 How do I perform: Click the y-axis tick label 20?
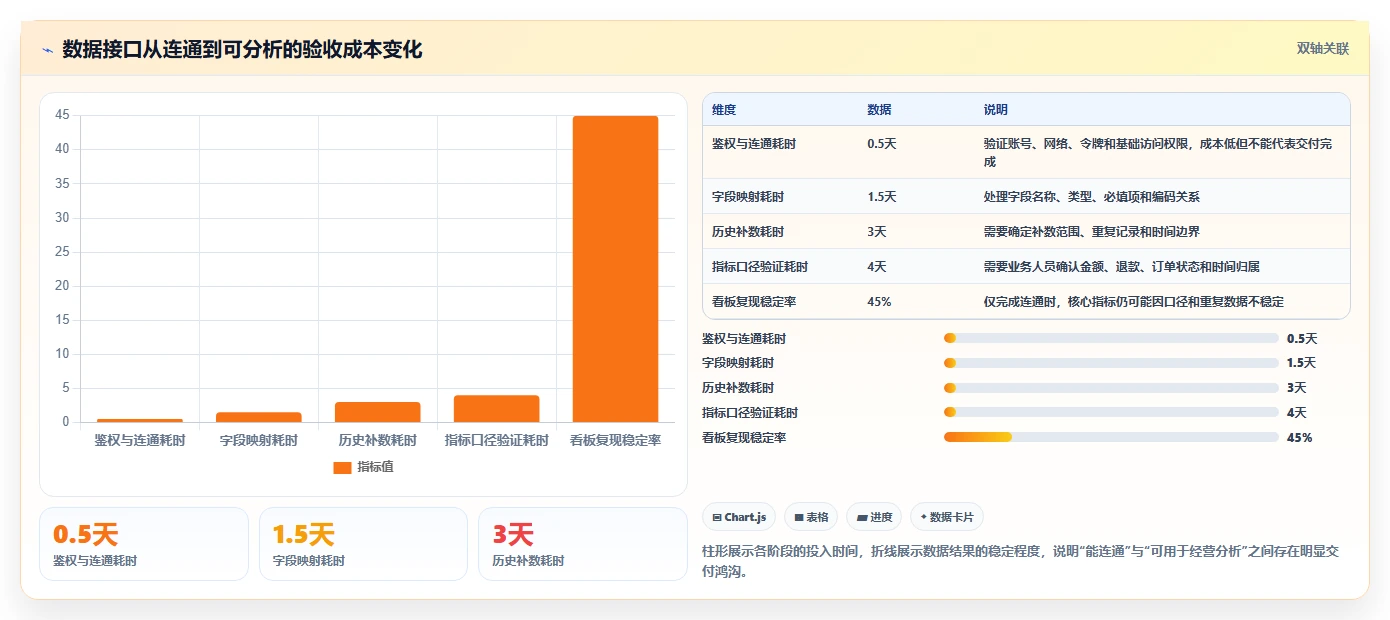click(x=62, y=286)
